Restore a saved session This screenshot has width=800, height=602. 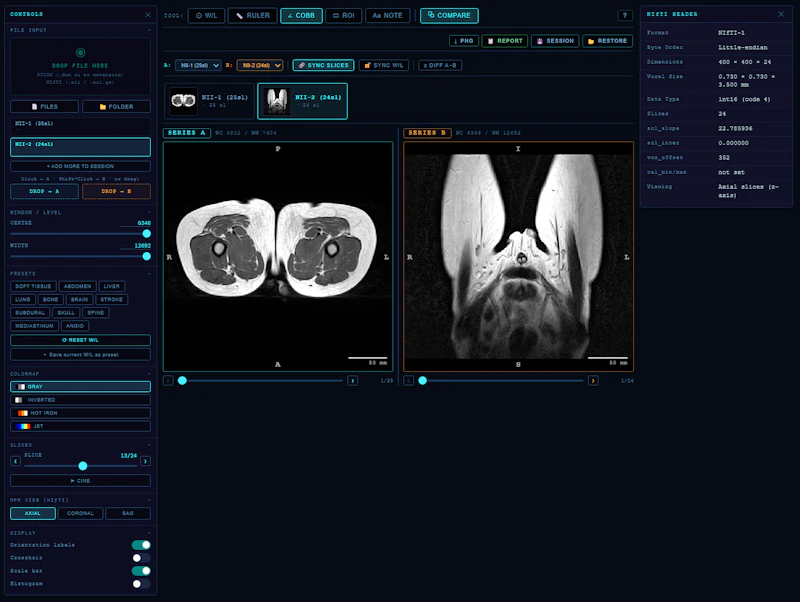pyautogui.click(x=607, y=41)
